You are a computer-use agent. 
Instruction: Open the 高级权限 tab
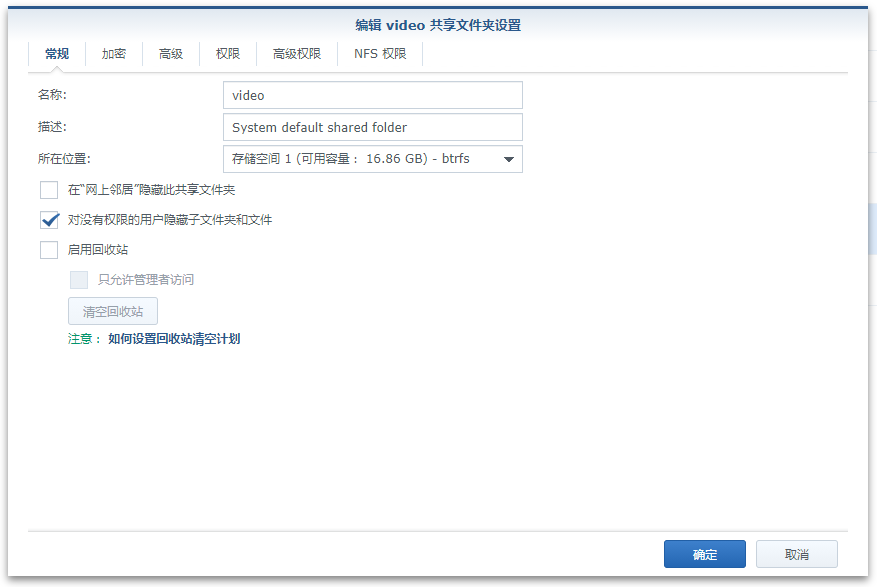click(x=297, y=54)
